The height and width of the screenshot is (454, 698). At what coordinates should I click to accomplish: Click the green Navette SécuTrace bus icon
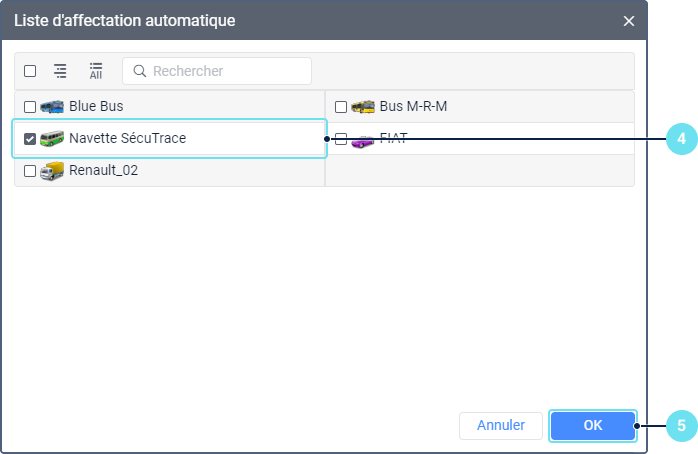click(x=52, y=139)
